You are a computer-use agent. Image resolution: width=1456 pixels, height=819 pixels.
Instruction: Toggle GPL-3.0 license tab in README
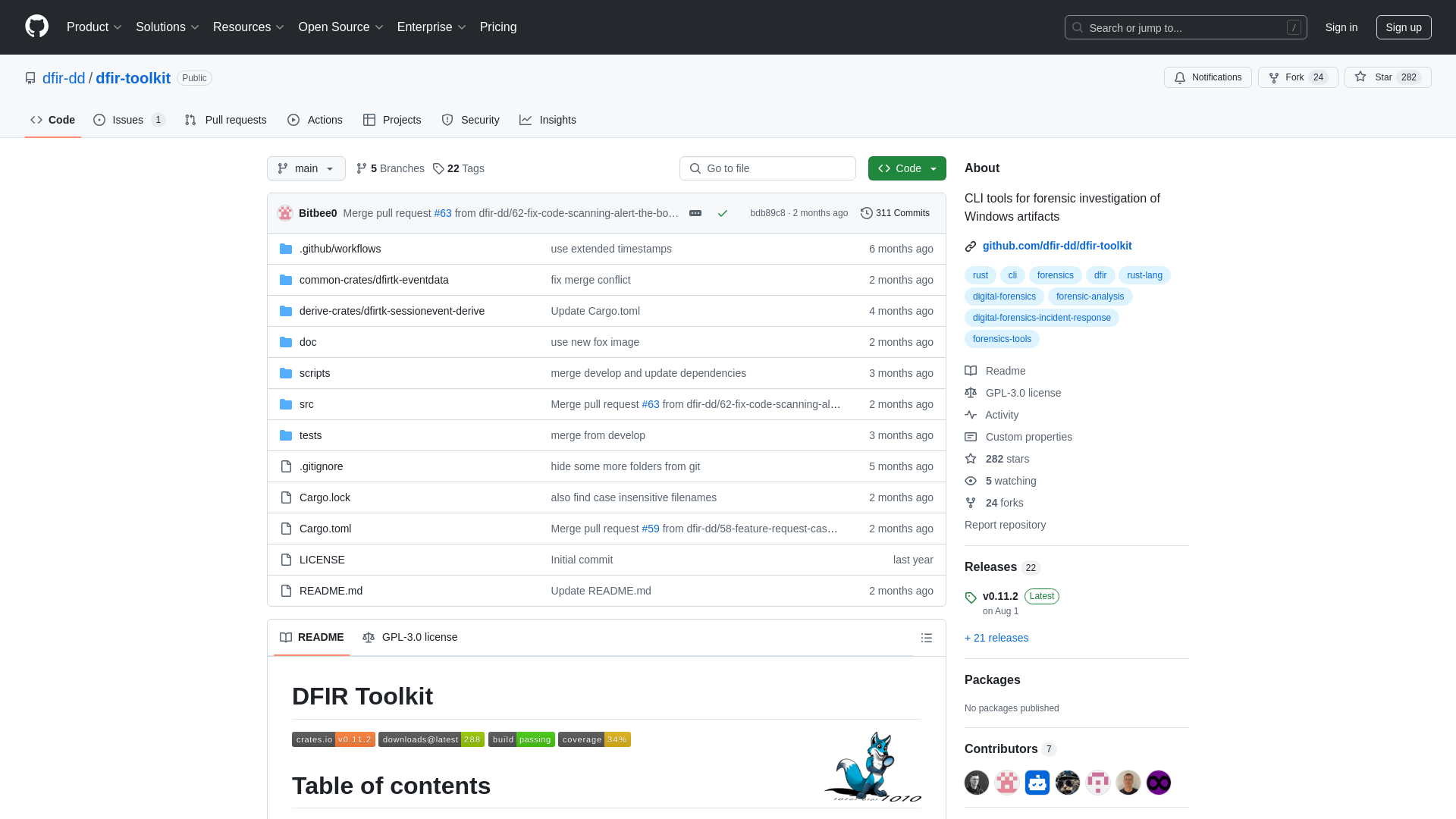point(409,636)
